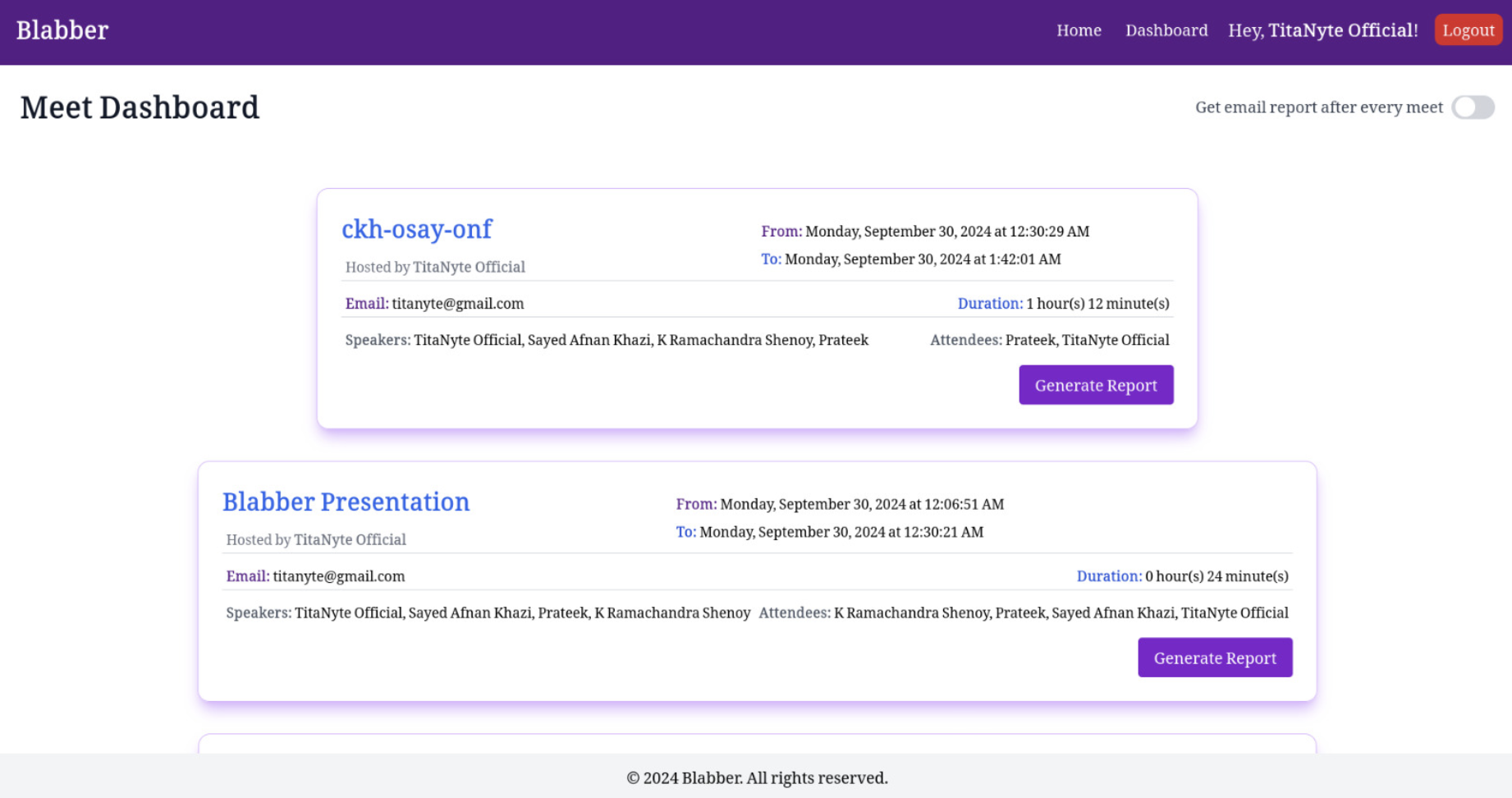1512x798 pixels.
Task: Click the From time 12:30:29 AM
Action: point(946,232)
